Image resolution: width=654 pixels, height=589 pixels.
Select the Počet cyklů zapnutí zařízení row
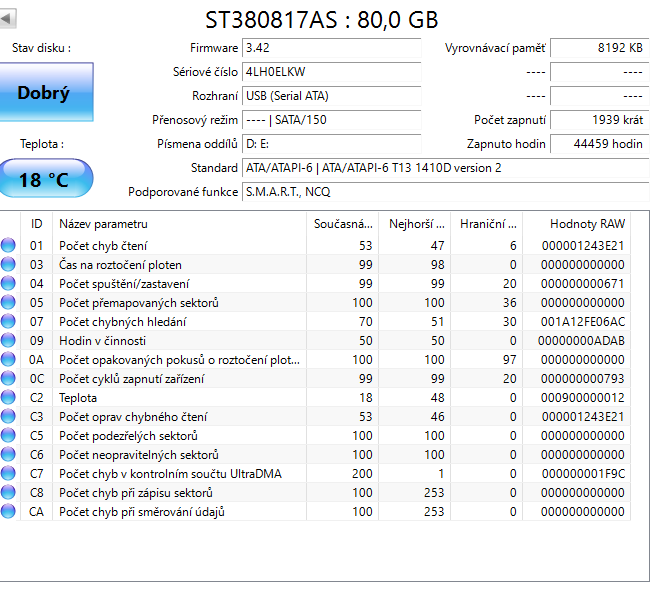coord(315,378)
